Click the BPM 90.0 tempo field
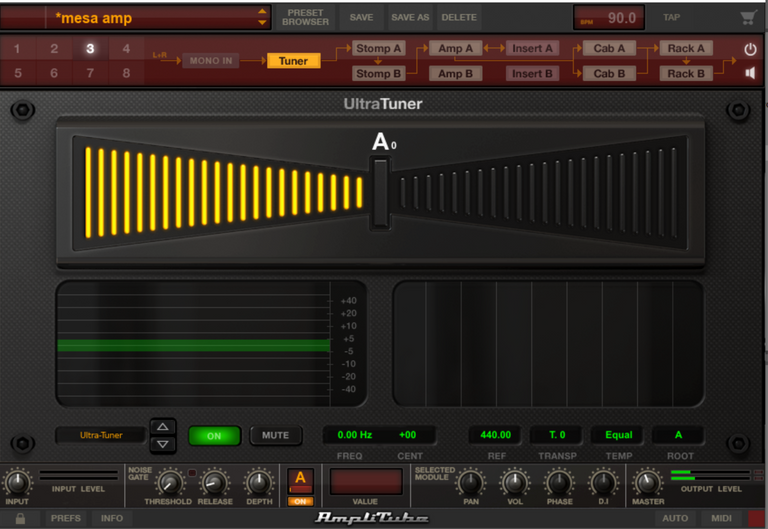The height and width of the screenshot is (529, 768). click(609, 18)
